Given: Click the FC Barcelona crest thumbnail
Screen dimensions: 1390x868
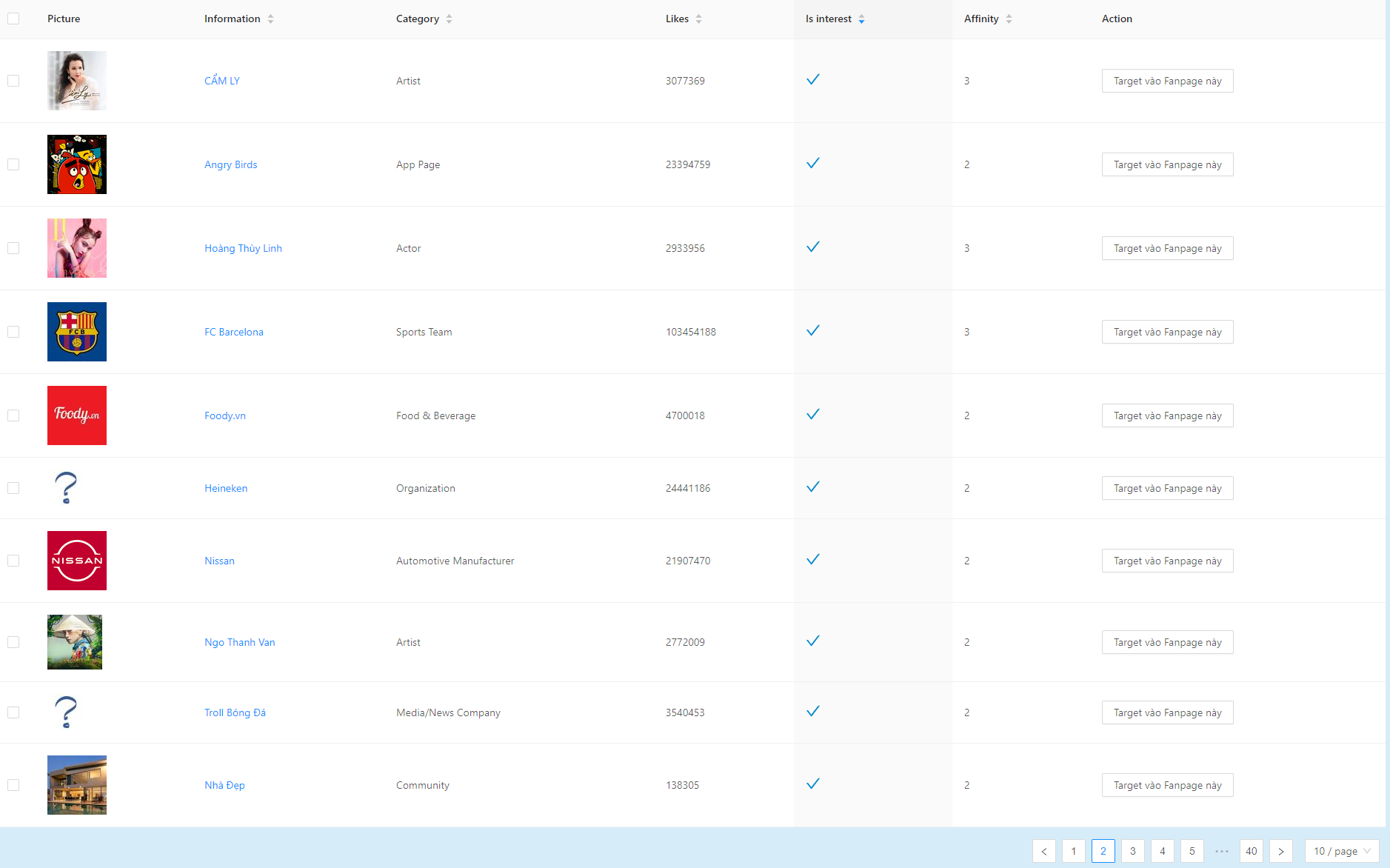Looking at the screenshot, I should pos(77,332).
